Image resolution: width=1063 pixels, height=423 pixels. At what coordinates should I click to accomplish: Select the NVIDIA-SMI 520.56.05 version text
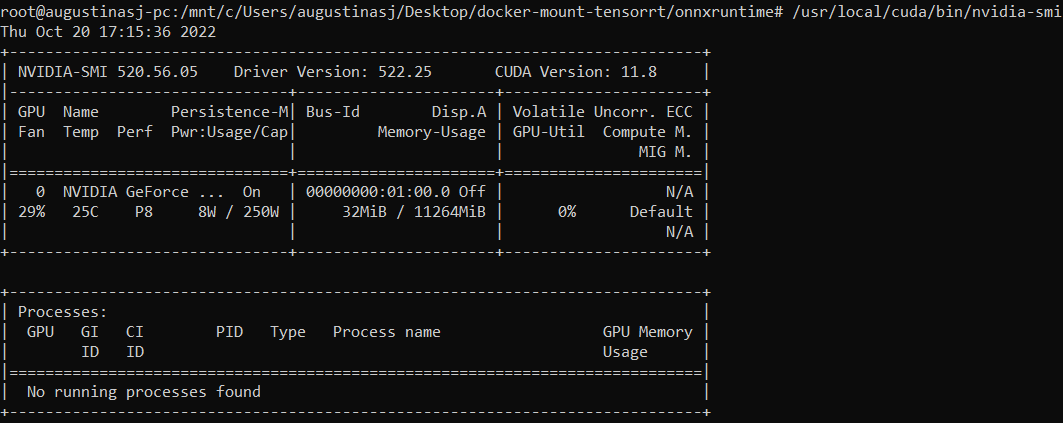click(x=108, y=72)
